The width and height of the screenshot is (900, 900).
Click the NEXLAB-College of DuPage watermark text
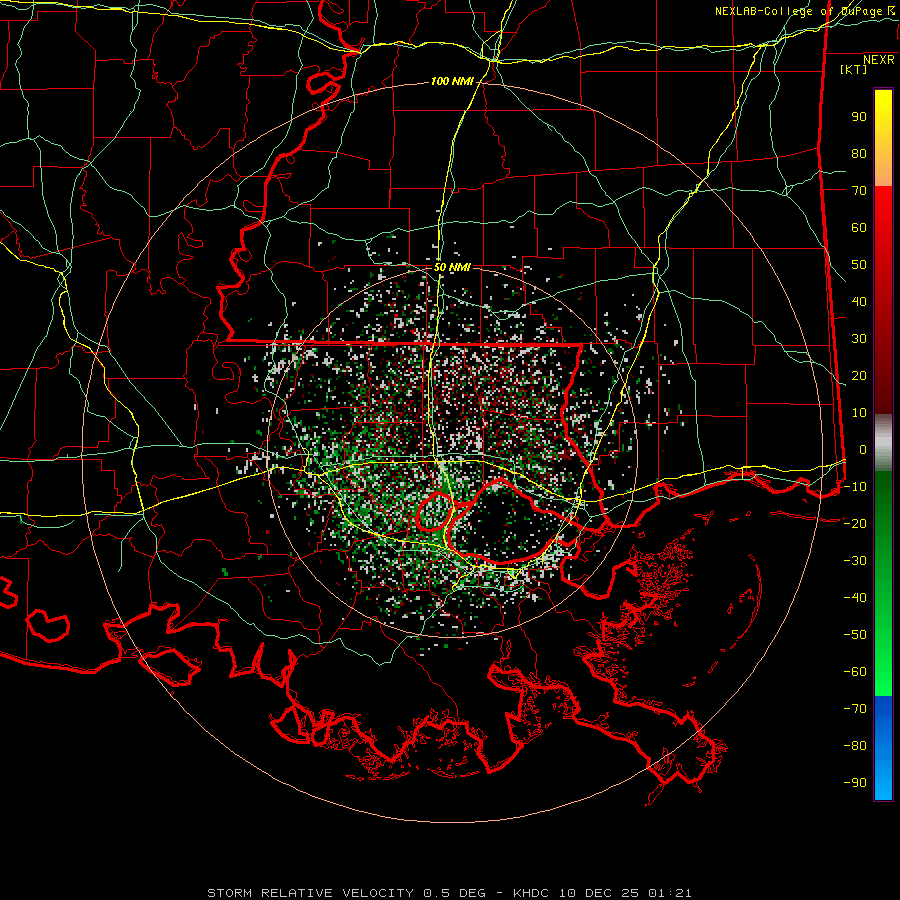point(804,11)
